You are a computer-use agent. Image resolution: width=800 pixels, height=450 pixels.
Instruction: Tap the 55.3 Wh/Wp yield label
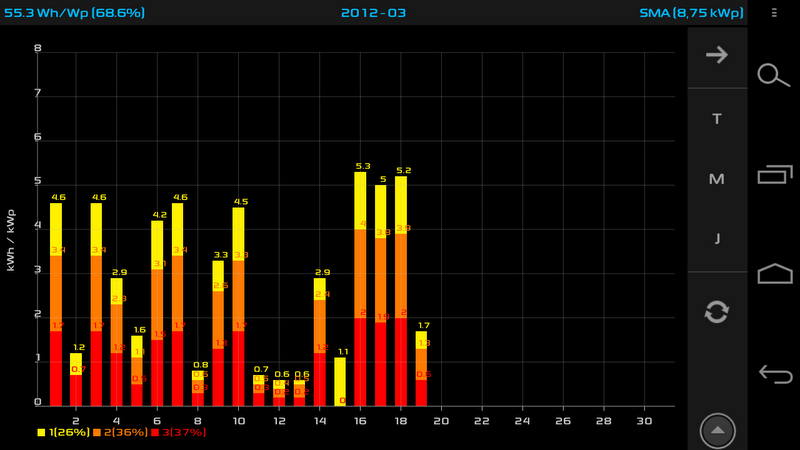(x=74, y=13)
